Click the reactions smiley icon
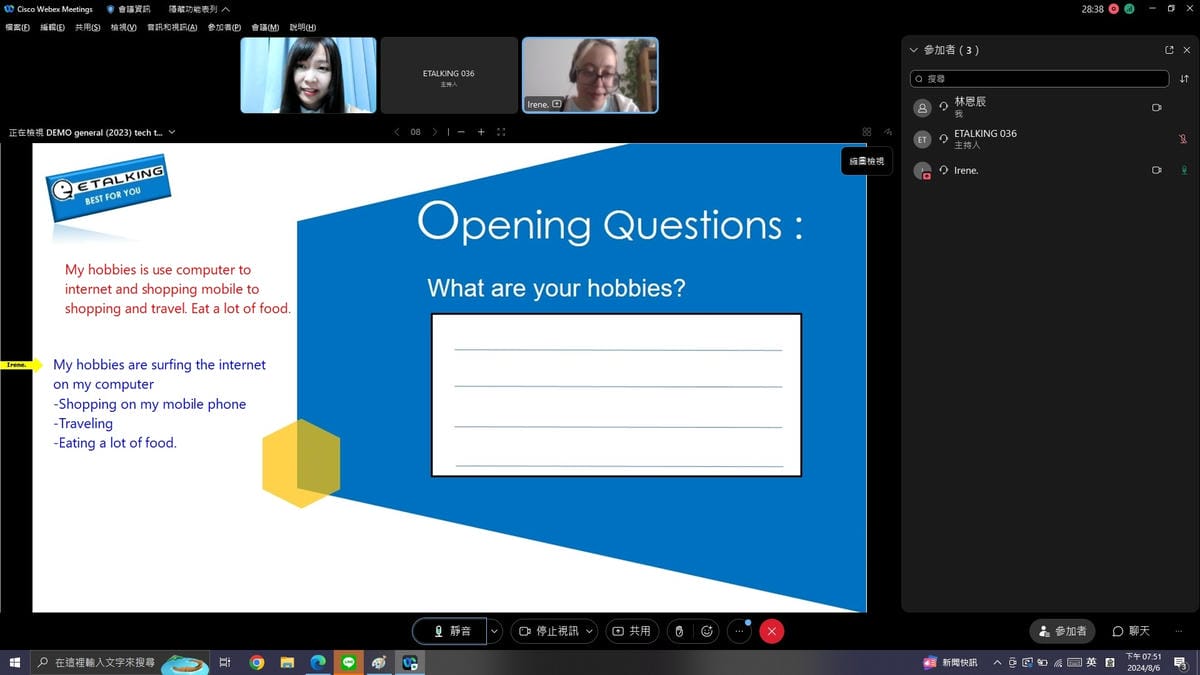Image resolution: width=1200 pixels, height=675 pixels. 707,631
